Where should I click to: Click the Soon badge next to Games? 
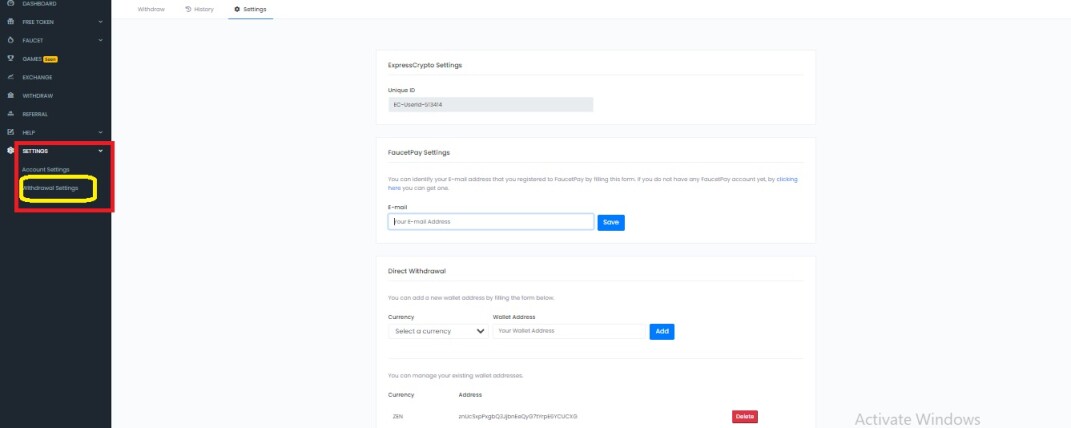click(51, 59)
